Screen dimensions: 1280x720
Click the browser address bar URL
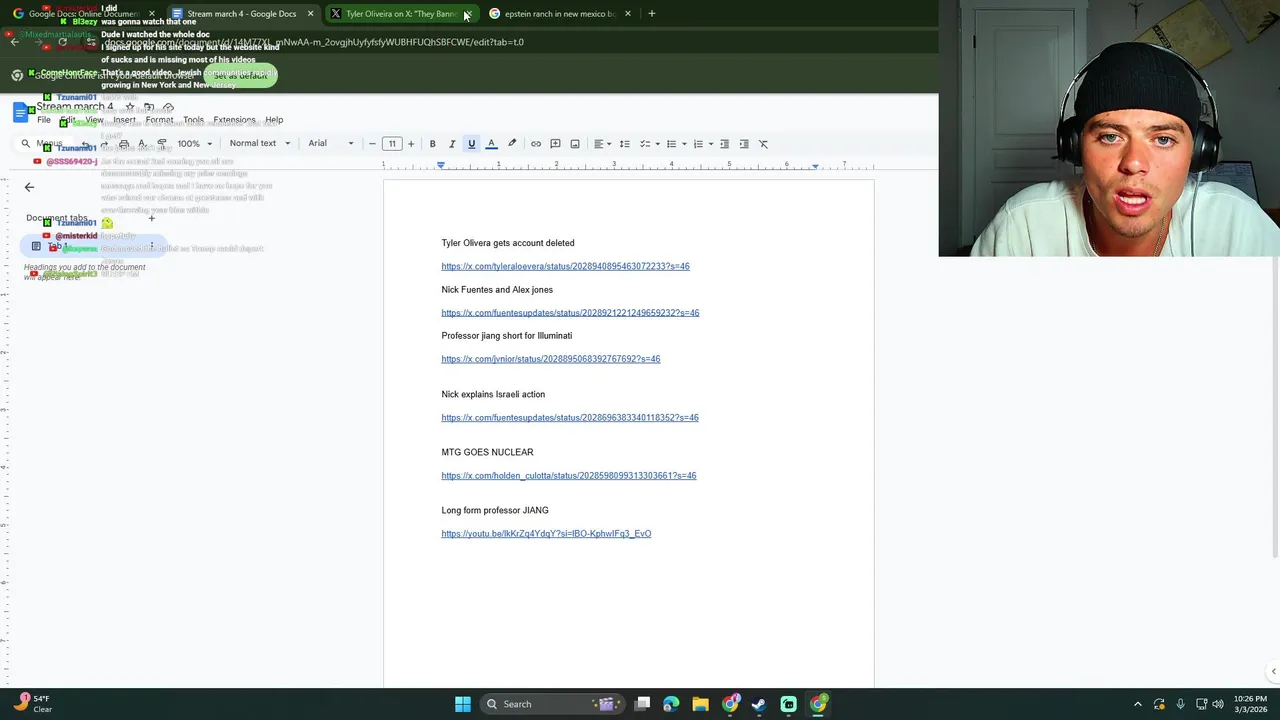(315, 42)
